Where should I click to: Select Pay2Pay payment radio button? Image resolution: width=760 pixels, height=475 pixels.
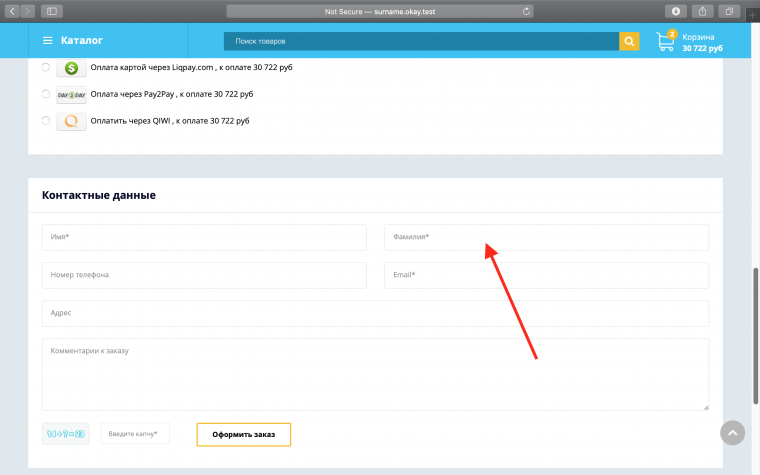46,94
